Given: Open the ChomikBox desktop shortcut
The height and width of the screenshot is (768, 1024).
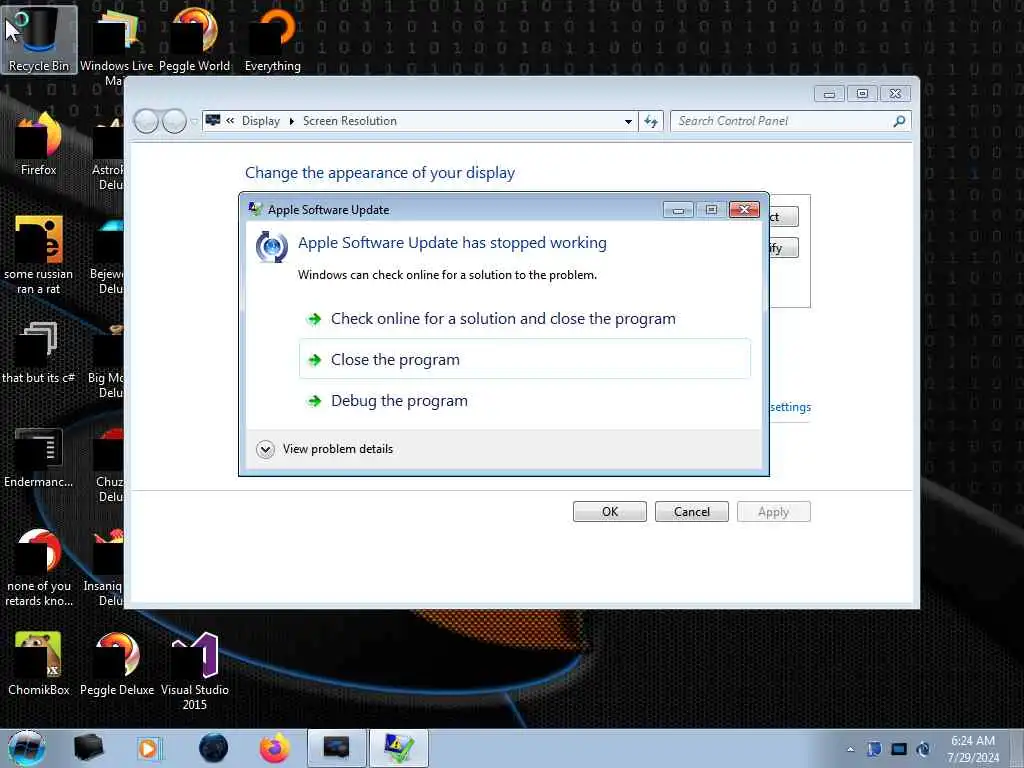Looking at the screenshot, I should (39, 664).
